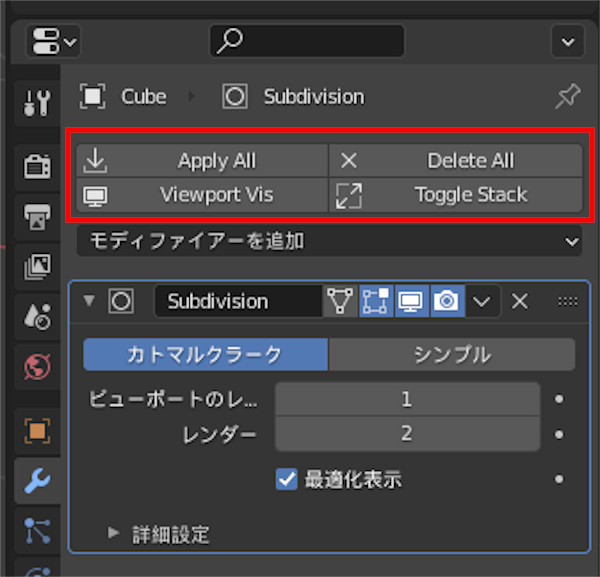Open the Object properties tab

(x=37, y=431)
